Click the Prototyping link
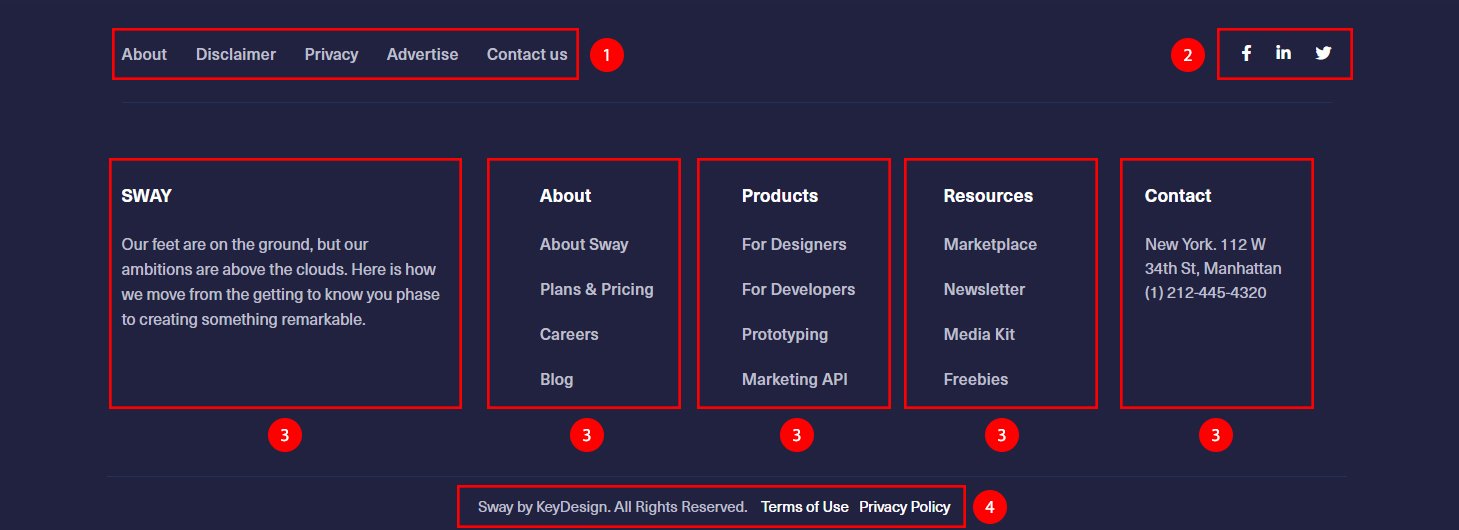This screenshot has width=1459, height=530. (x=784, y=335)
